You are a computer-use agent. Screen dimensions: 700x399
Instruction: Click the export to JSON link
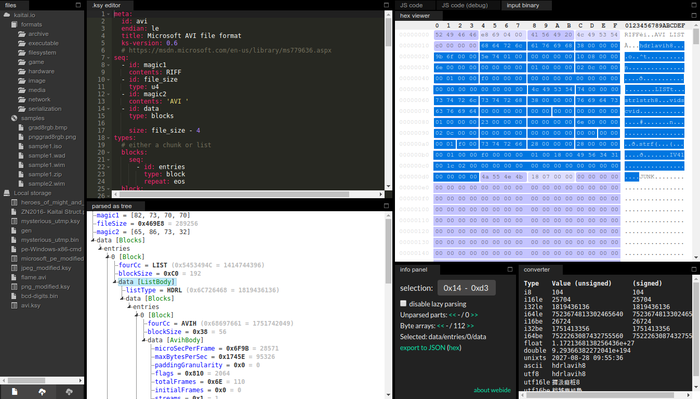pyautogui.click(x=422, y=348)
